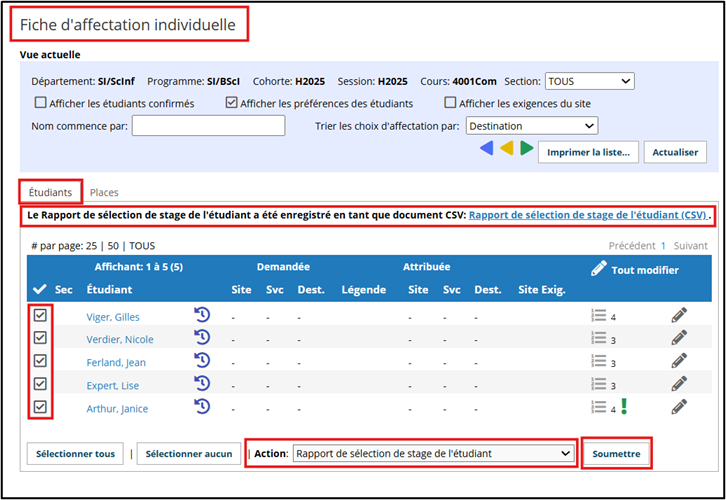Open the Action dropdown menu
The height and width of the screenshot is (500, 726).
click(433, 453)
